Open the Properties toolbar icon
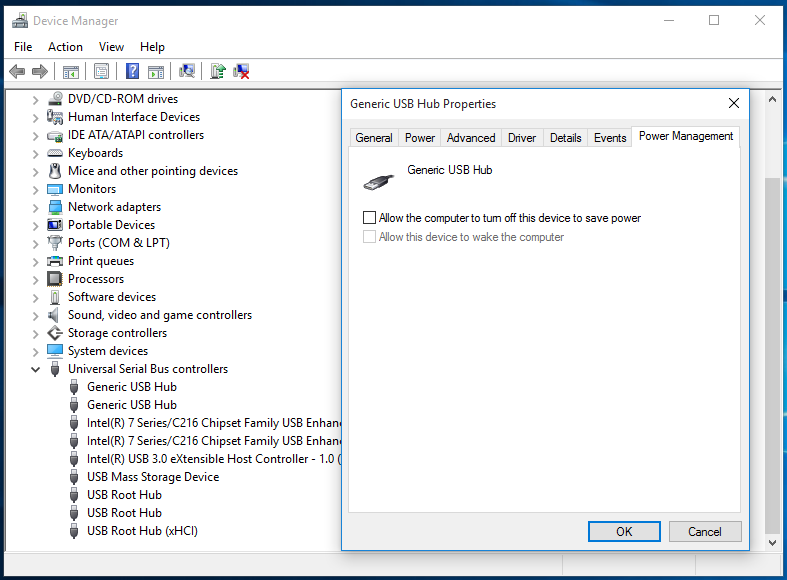This screenshot has width=787, height=580. (101, 72)
